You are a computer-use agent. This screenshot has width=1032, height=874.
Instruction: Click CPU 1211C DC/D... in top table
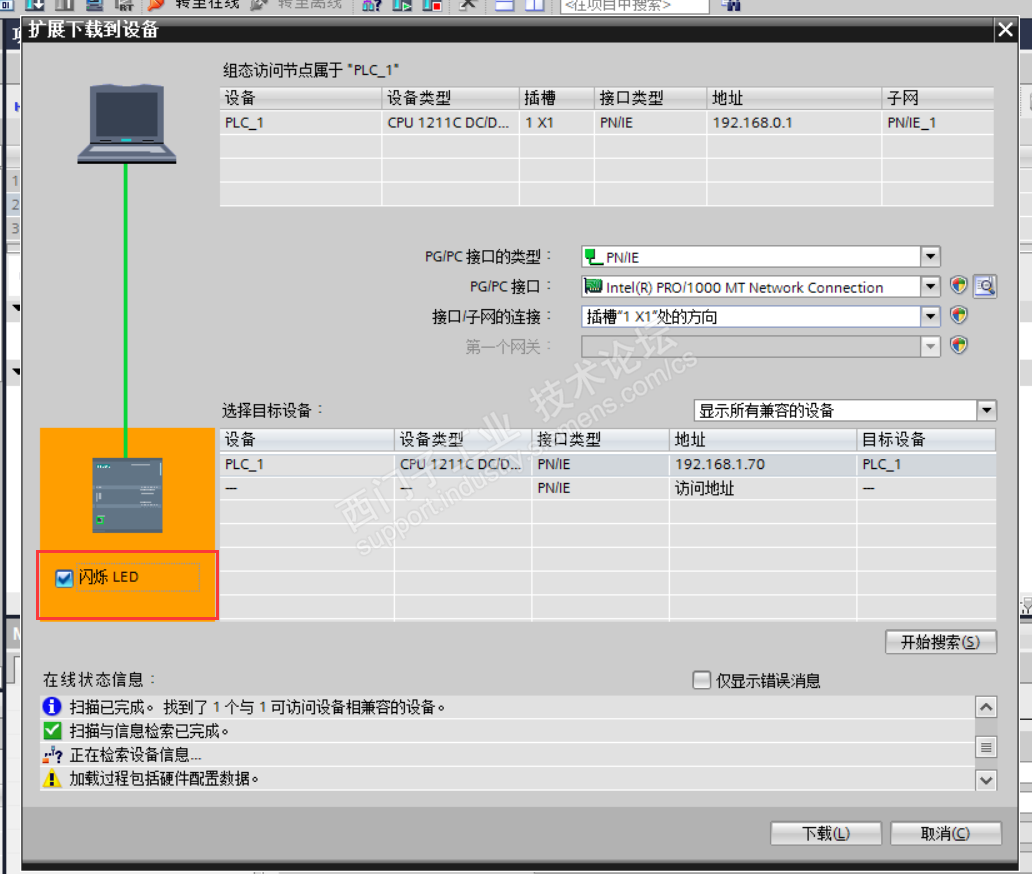[x=448, y=122]
